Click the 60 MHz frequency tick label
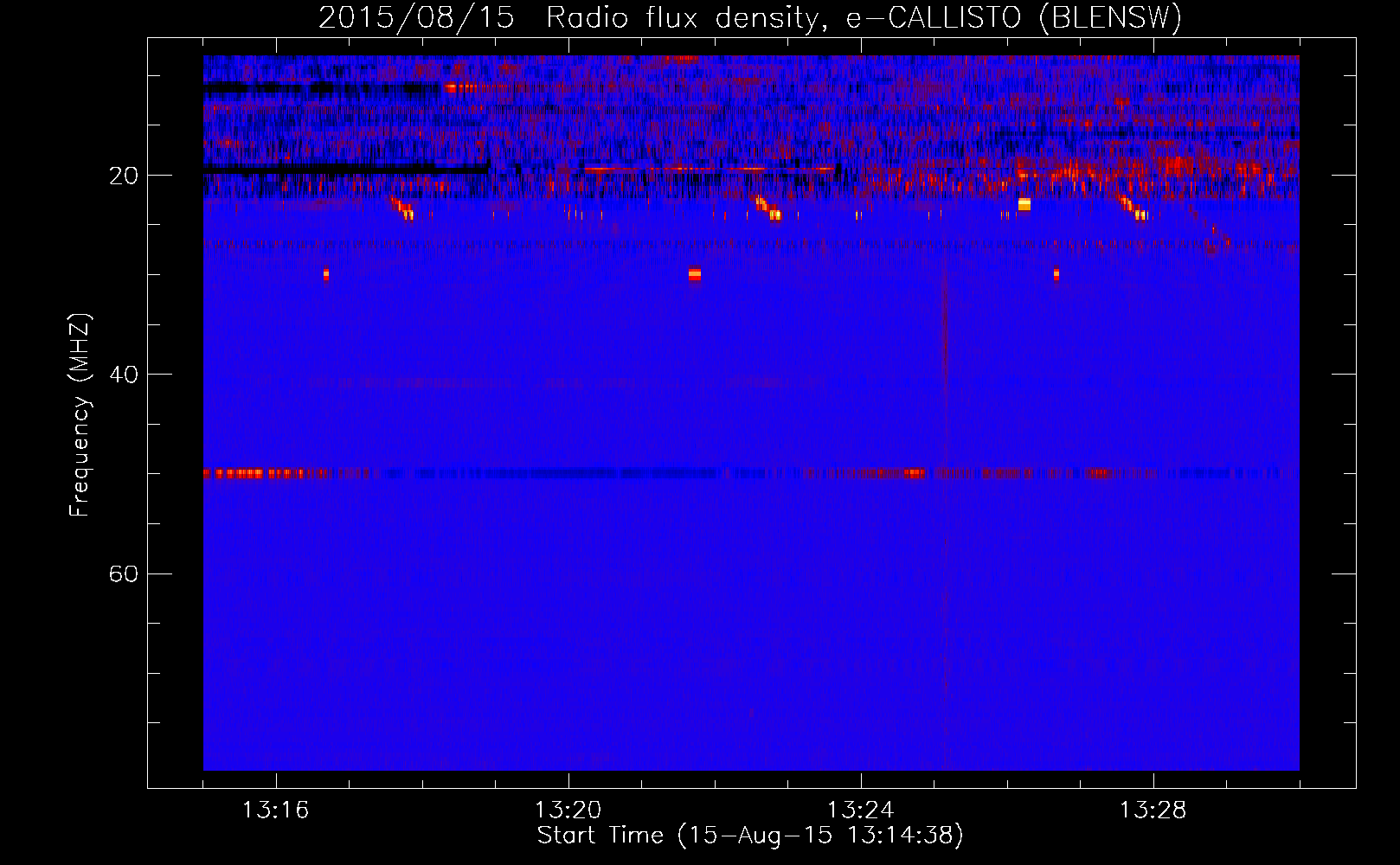The image size is (1400, 865). [x=124, y=574]
